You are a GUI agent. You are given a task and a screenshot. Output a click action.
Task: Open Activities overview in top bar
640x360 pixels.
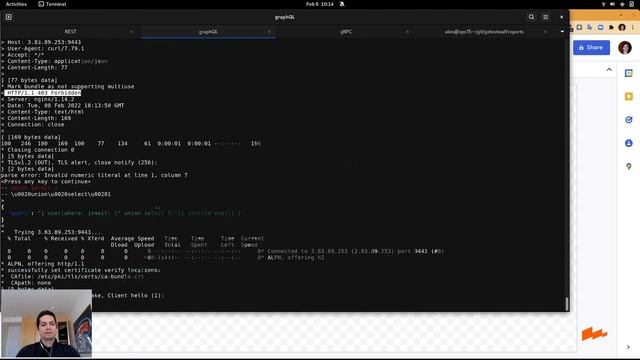click(16, 4)
